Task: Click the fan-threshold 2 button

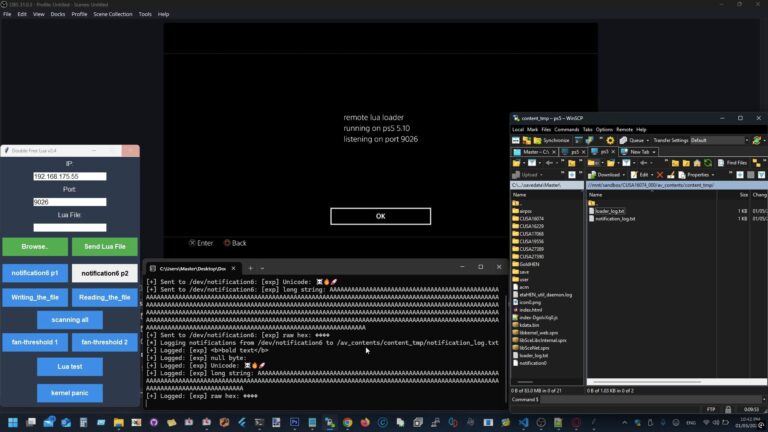Action: [x=105, y=342]
